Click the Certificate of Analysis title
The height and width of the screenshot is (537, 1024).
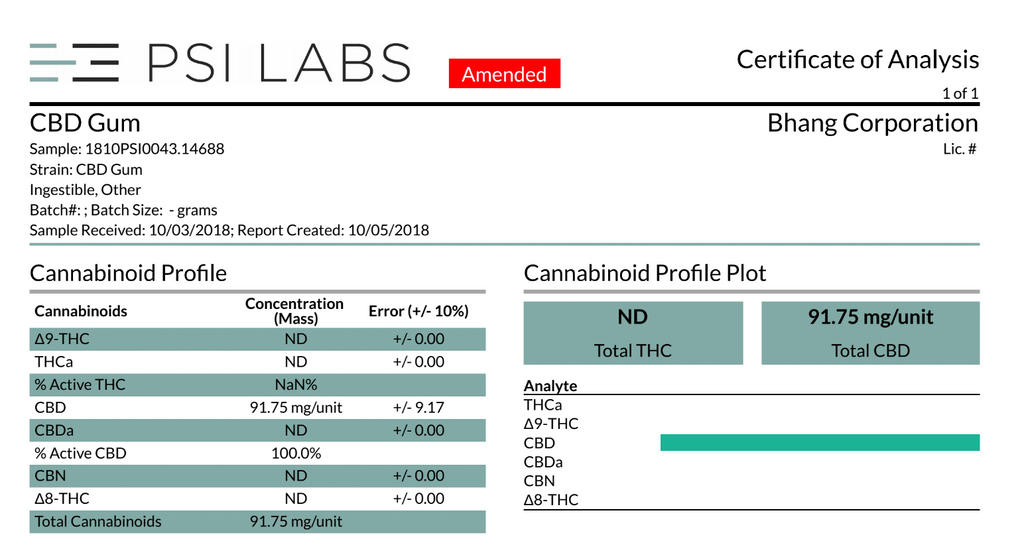click(x=857, y=59)
